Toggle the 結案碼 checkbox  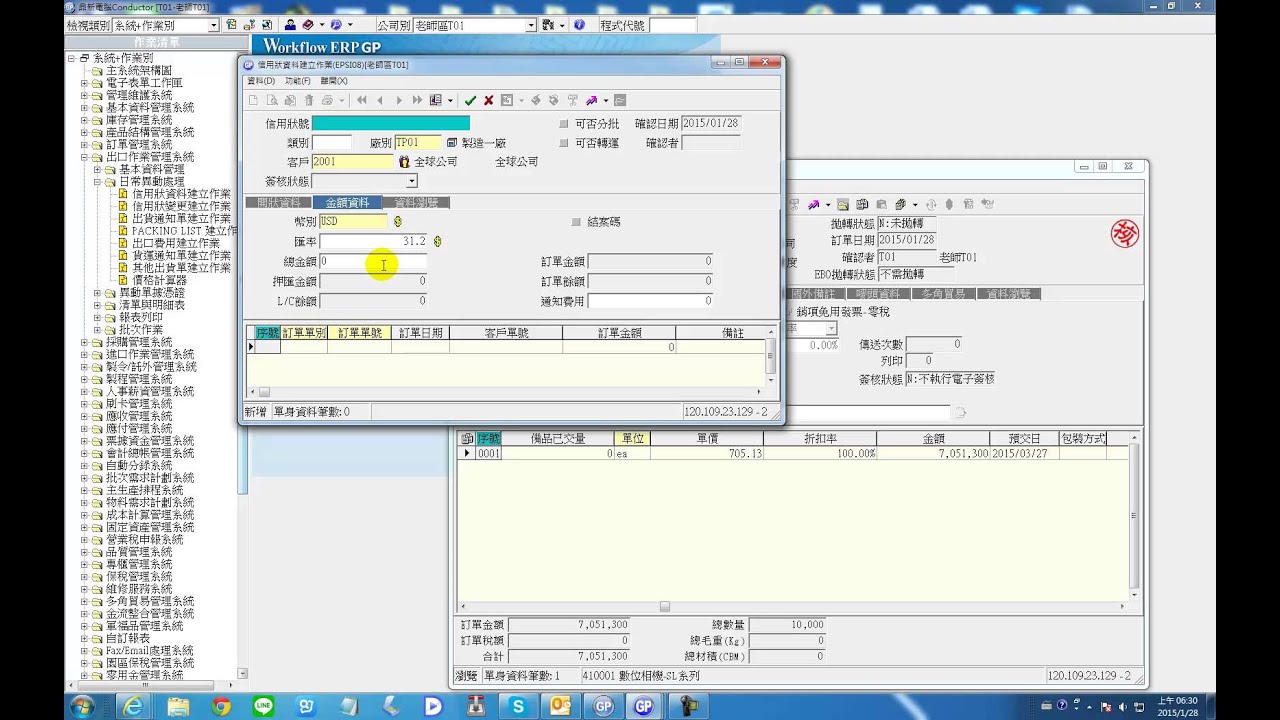[x=576, y=221]
